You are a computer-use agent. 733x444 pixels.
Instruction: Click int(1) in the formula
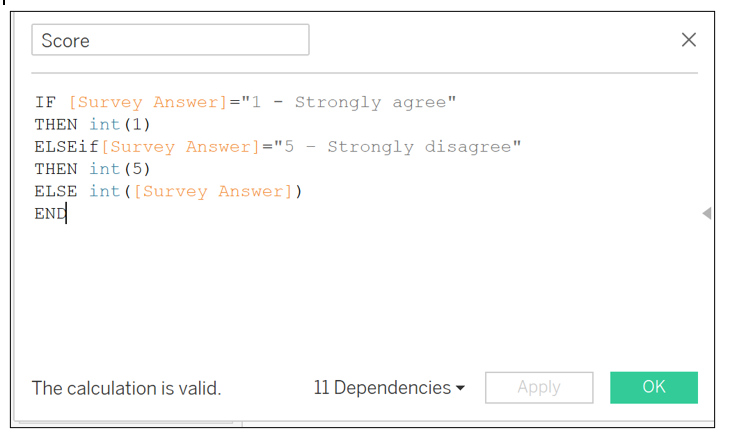point(119,124)
